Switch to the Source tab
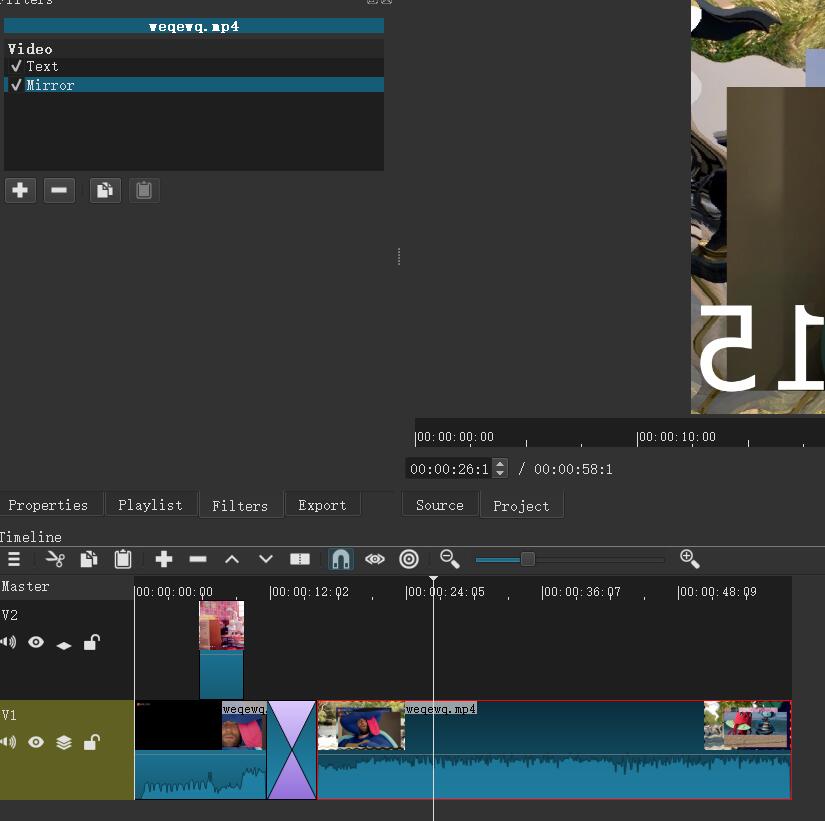This screenshot has height=821, width=825. click(x=440, y=505)
